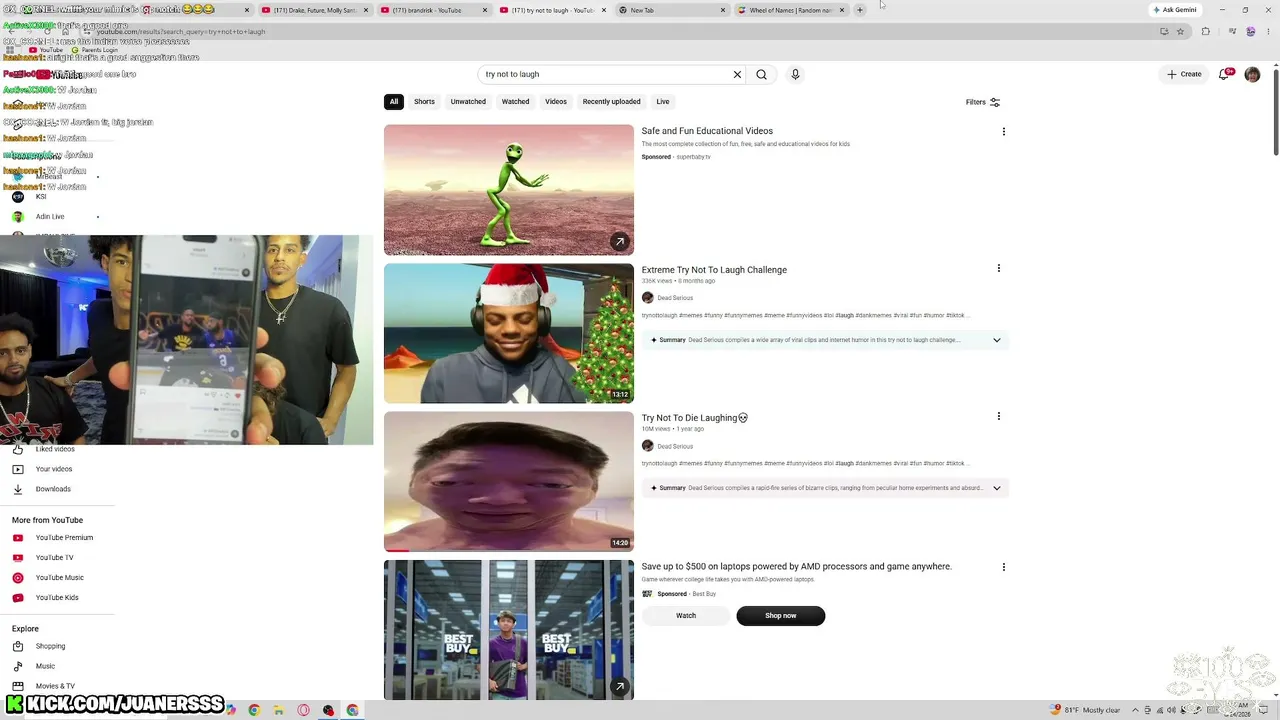Open the Create menu
1280x720 pixels.
(1184, 74)
